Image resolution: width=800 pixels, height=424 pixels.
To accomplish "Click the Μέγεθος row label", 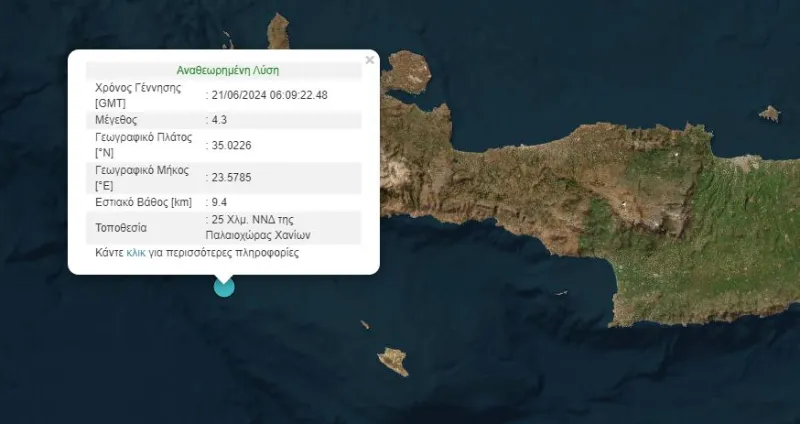I will point(116,120).
